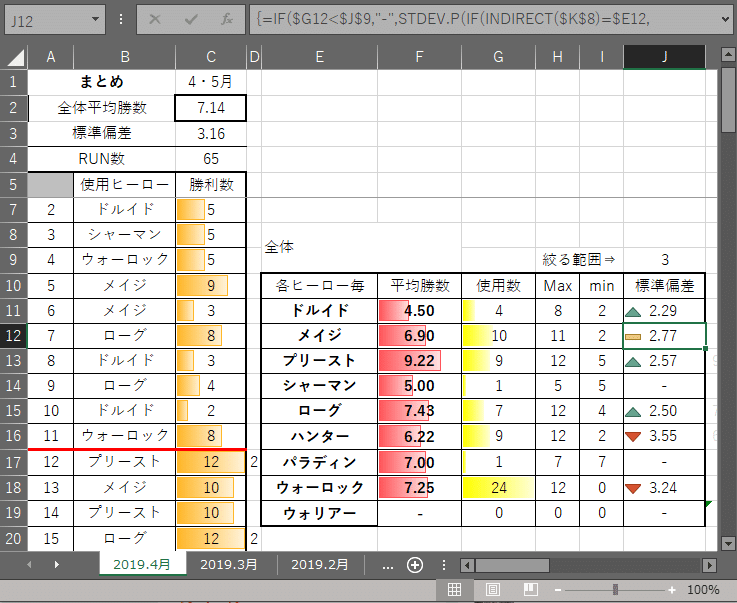Screen dimensions: 737x603
Task: Select column F header
Action: click(x=419, y=57)
